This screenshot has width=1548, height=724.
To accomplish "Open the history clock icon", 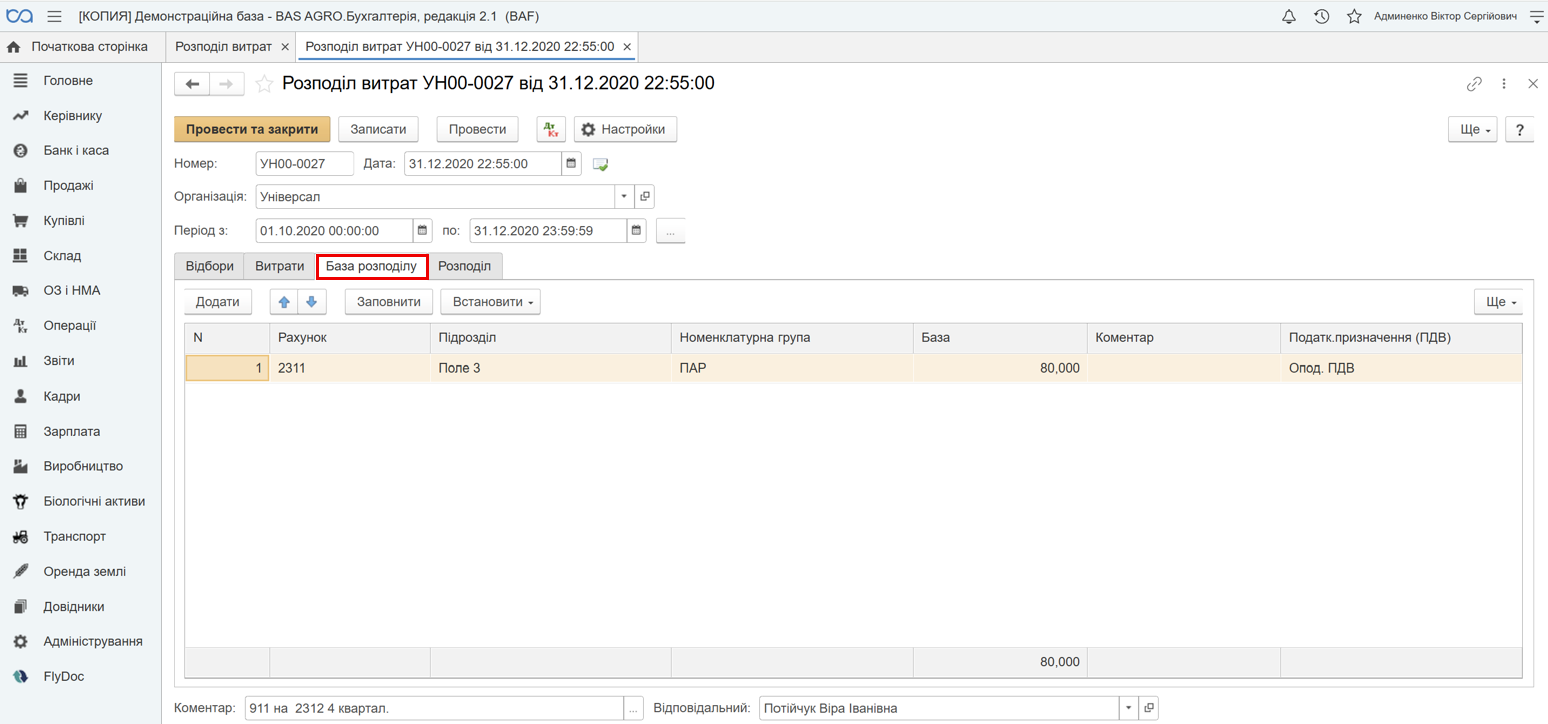I will pyautogui.click(x=1321, y=16).
